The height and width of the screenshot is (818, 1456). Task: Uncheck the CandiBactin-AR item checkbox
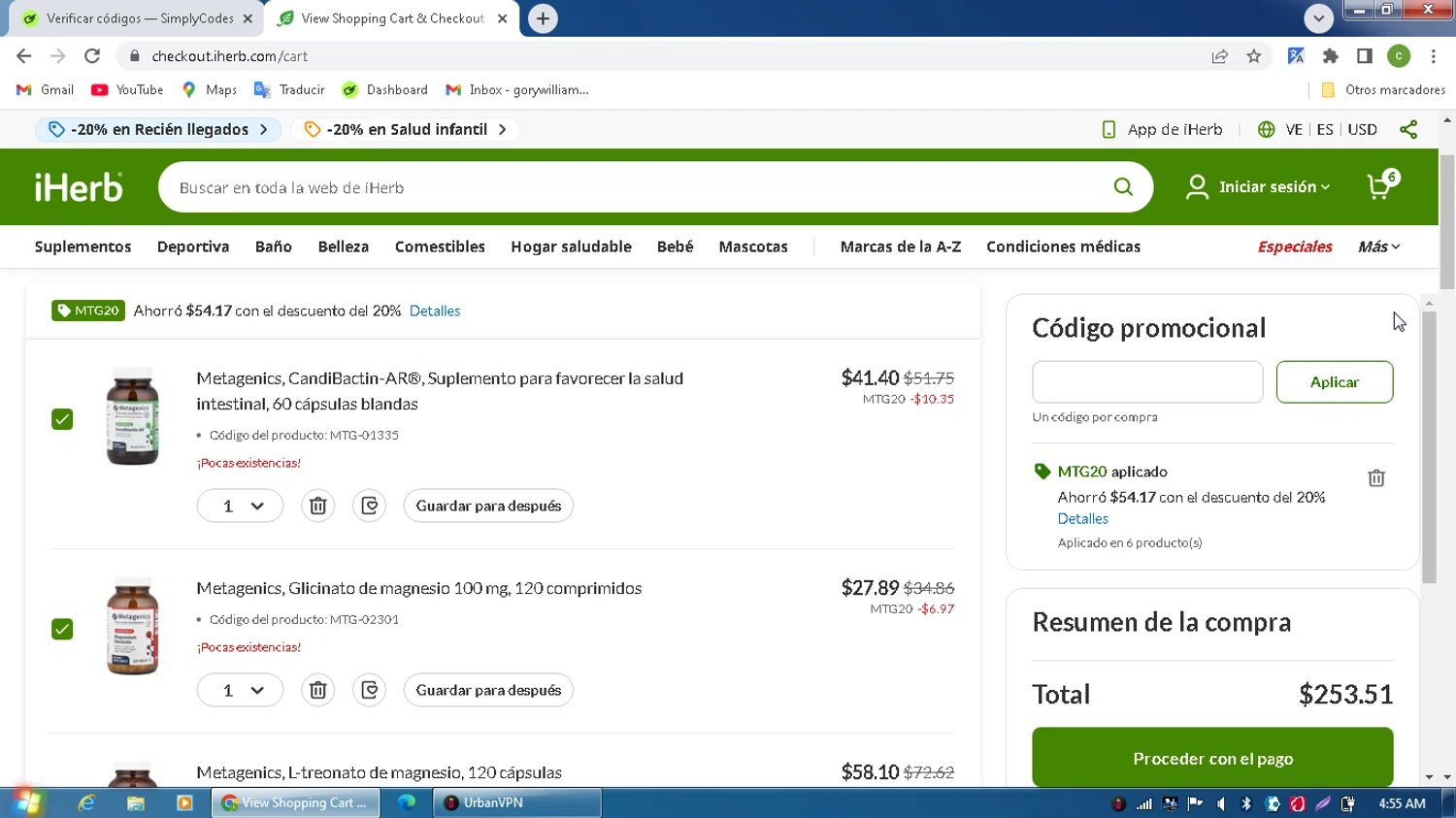click(x=62, y=419)
